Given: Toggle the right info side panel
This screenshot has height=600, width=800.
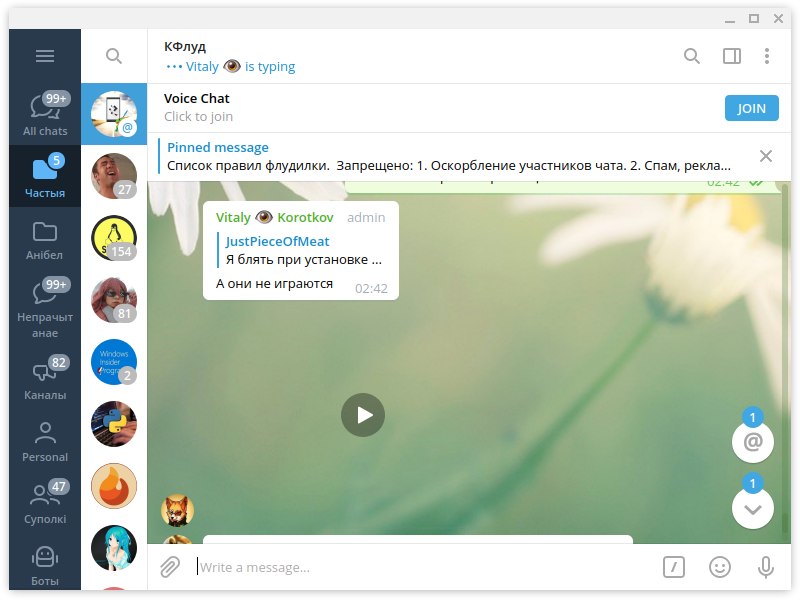Looking at the screenshot, I should pyautogui.click(x=732, y=56).
